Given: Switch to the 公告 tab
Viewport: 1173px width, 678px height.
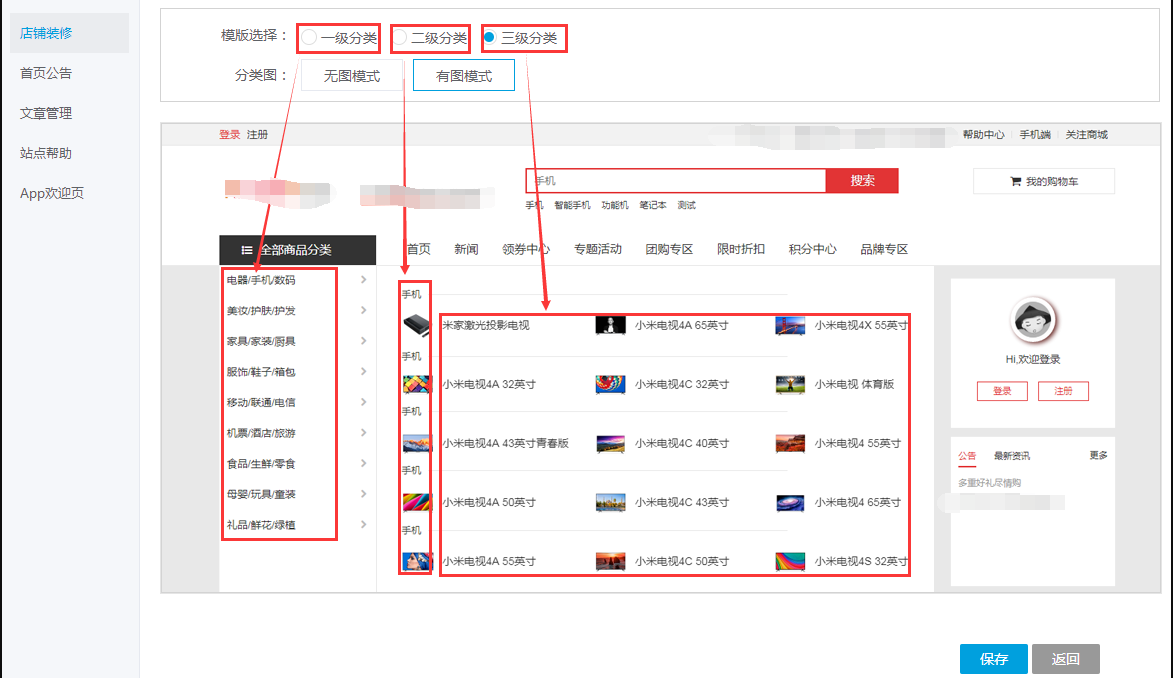Looking at the screenshot, I should [x=967, y=456].
